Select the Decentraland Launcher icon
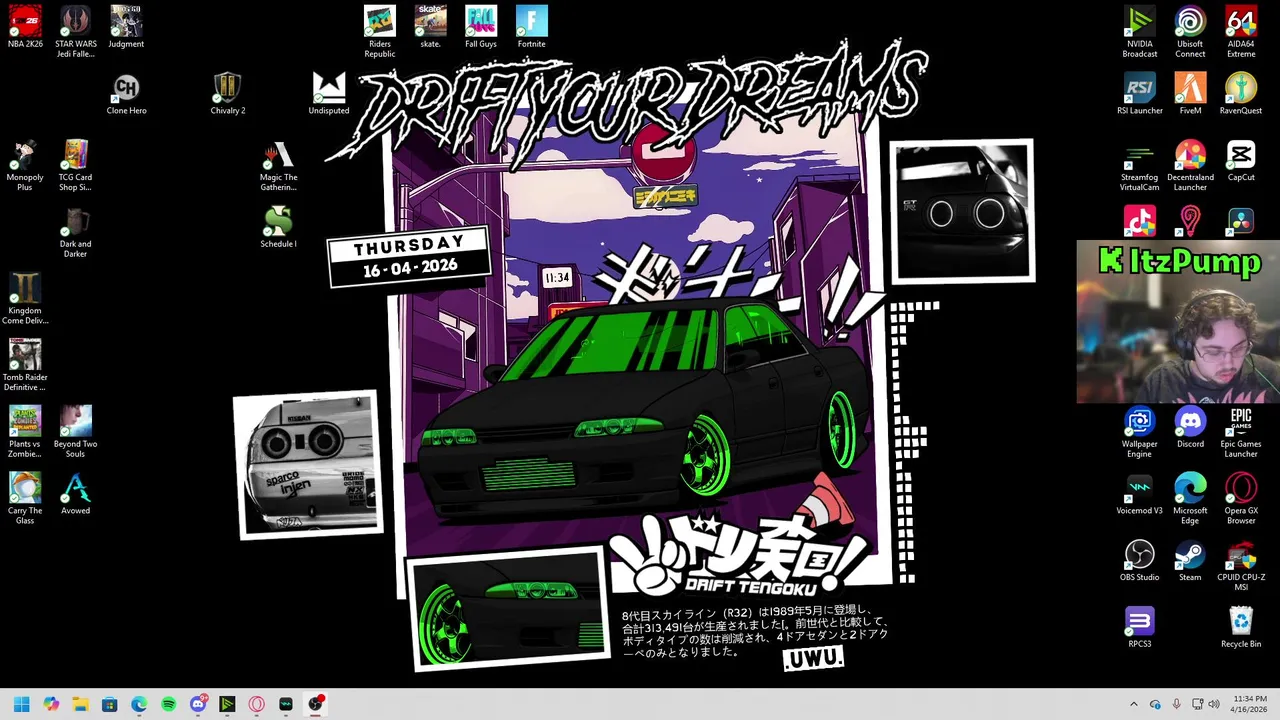Viewport: 1280px width, 720px height. [x=1190, y=165]
